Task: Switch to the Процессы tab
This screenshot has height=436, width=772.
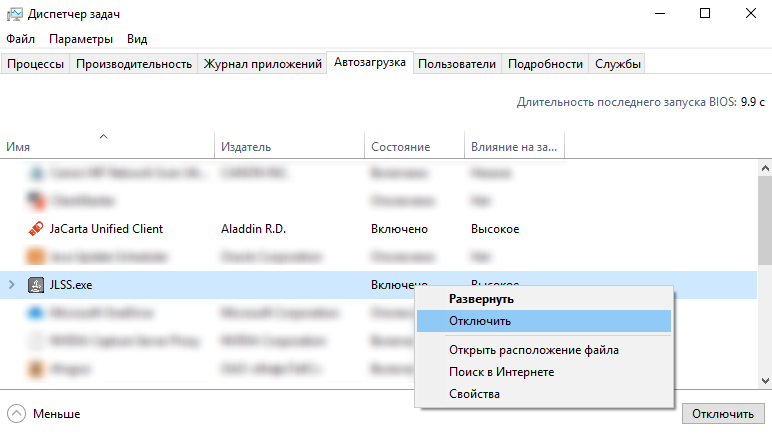Action: 36,64
